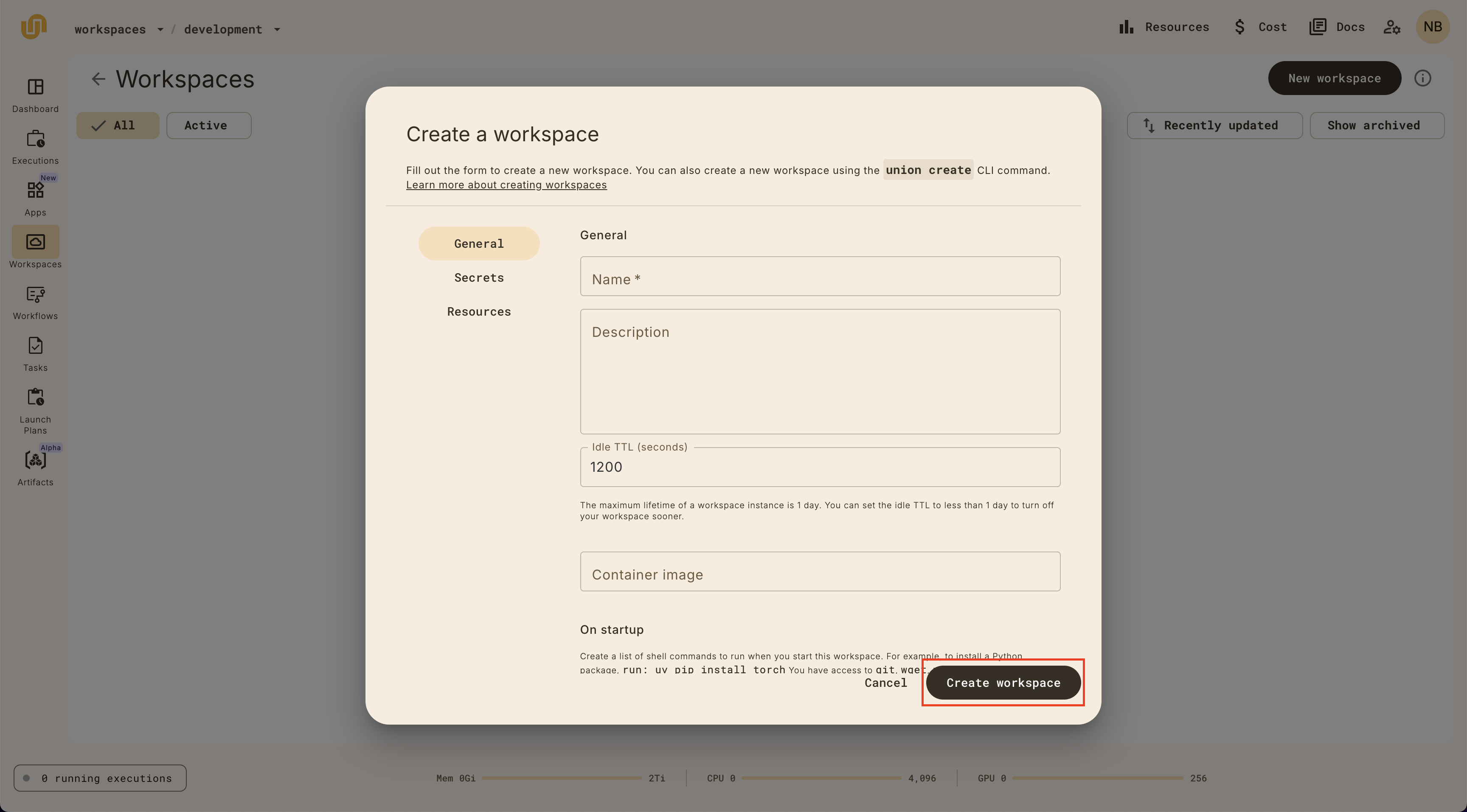This screenshot has width=1467, height=812.
Task: Click the Create workspace button
Action: 1003,682
